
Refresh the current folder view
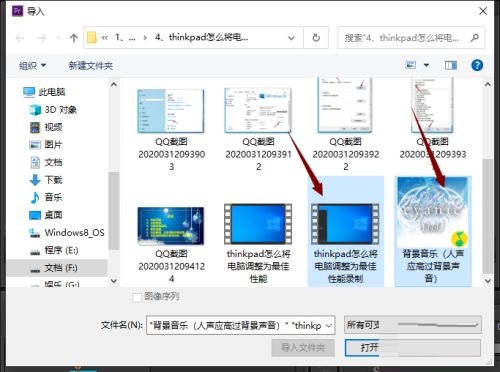[316, 38]
